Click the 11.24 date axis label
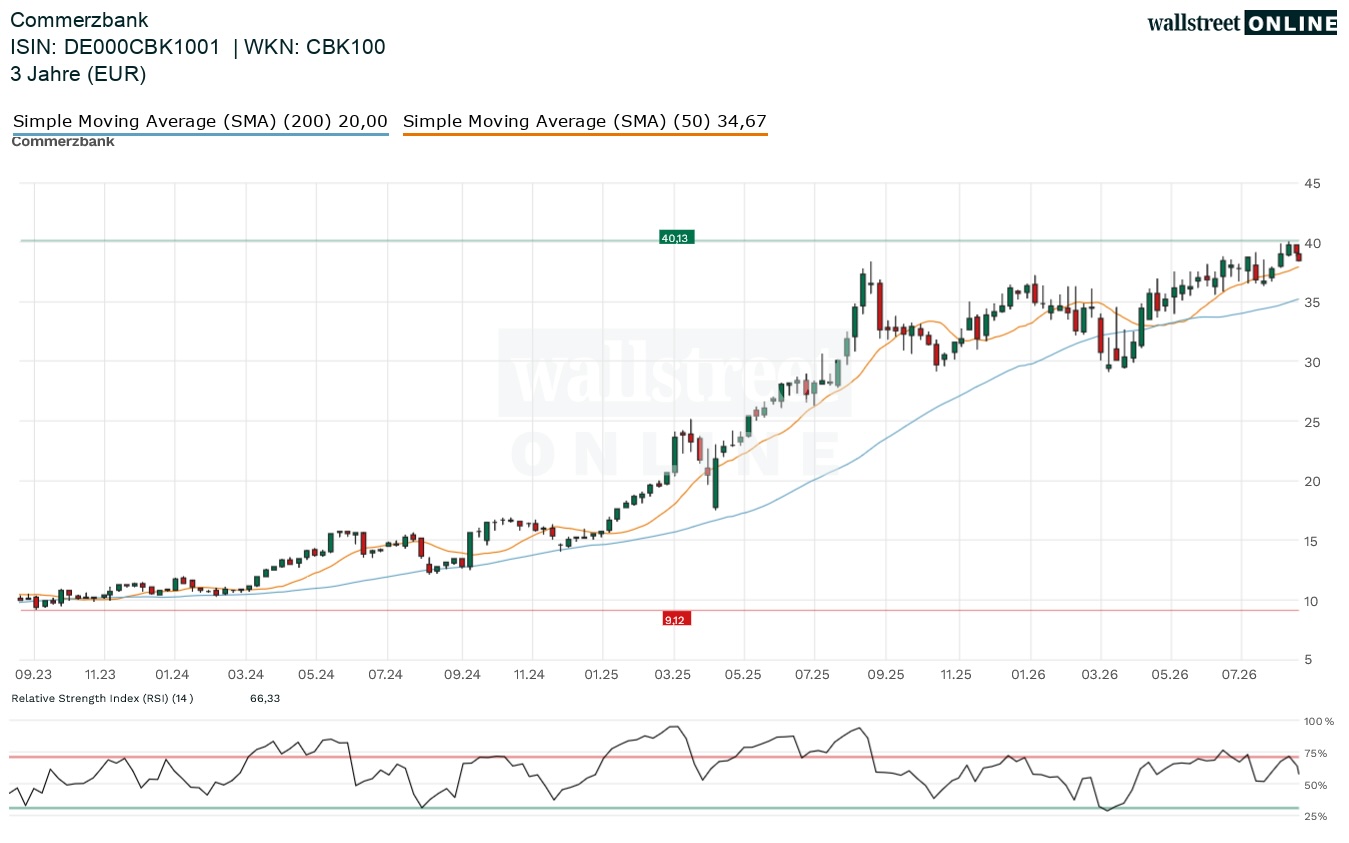Viewport: 1349px width, 843px height. (x=529, y=675)
